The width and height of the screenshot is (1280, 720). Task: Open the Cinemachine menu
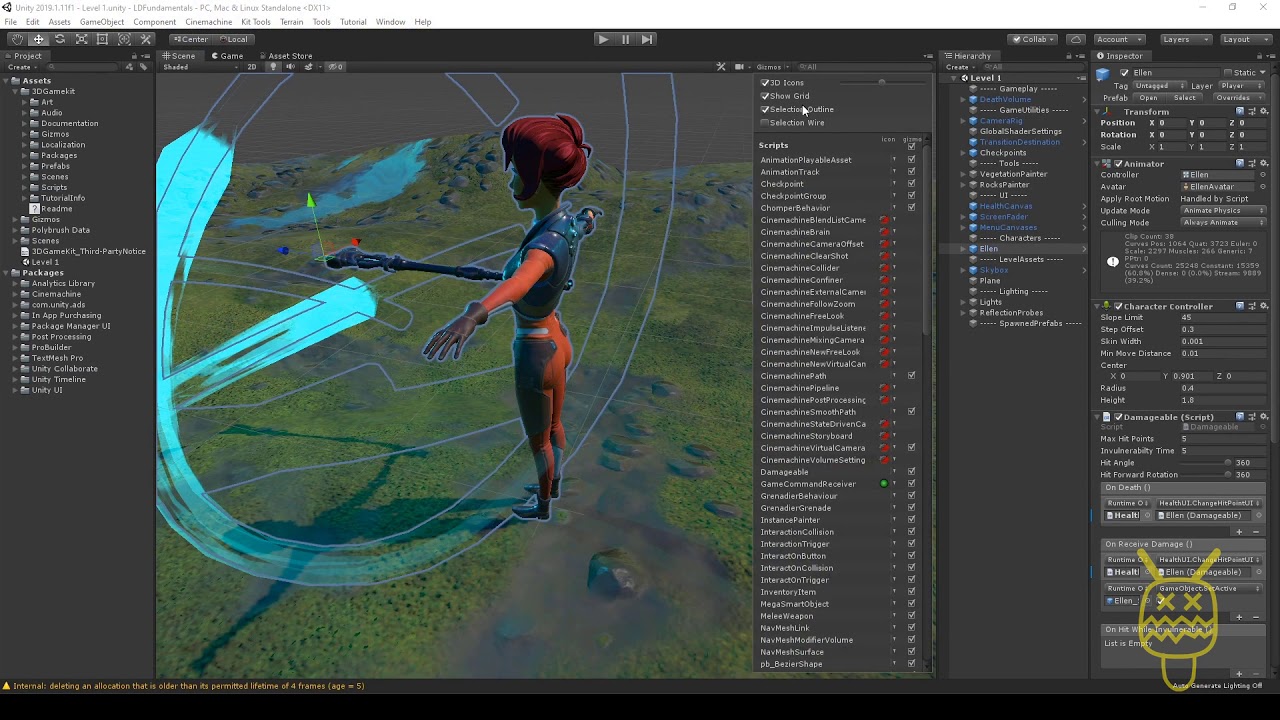[x=208, y=22]
